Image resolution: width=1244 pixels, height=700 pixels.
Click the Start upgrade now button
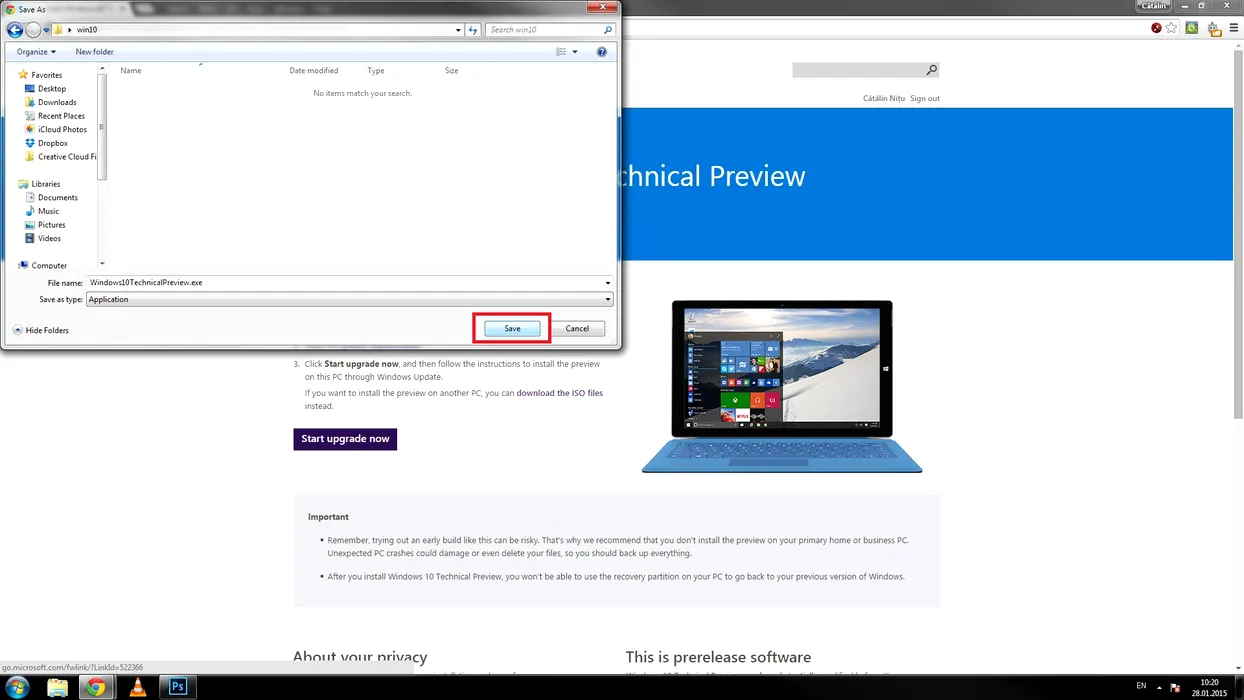[345, 439]
